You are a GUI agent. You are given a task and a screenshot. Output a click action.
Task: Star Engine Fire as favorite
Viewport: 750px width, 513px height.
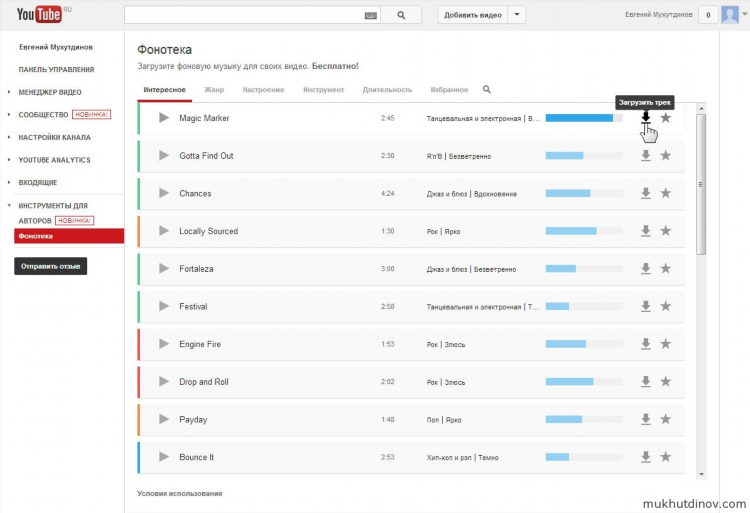(x=666, y=344)
